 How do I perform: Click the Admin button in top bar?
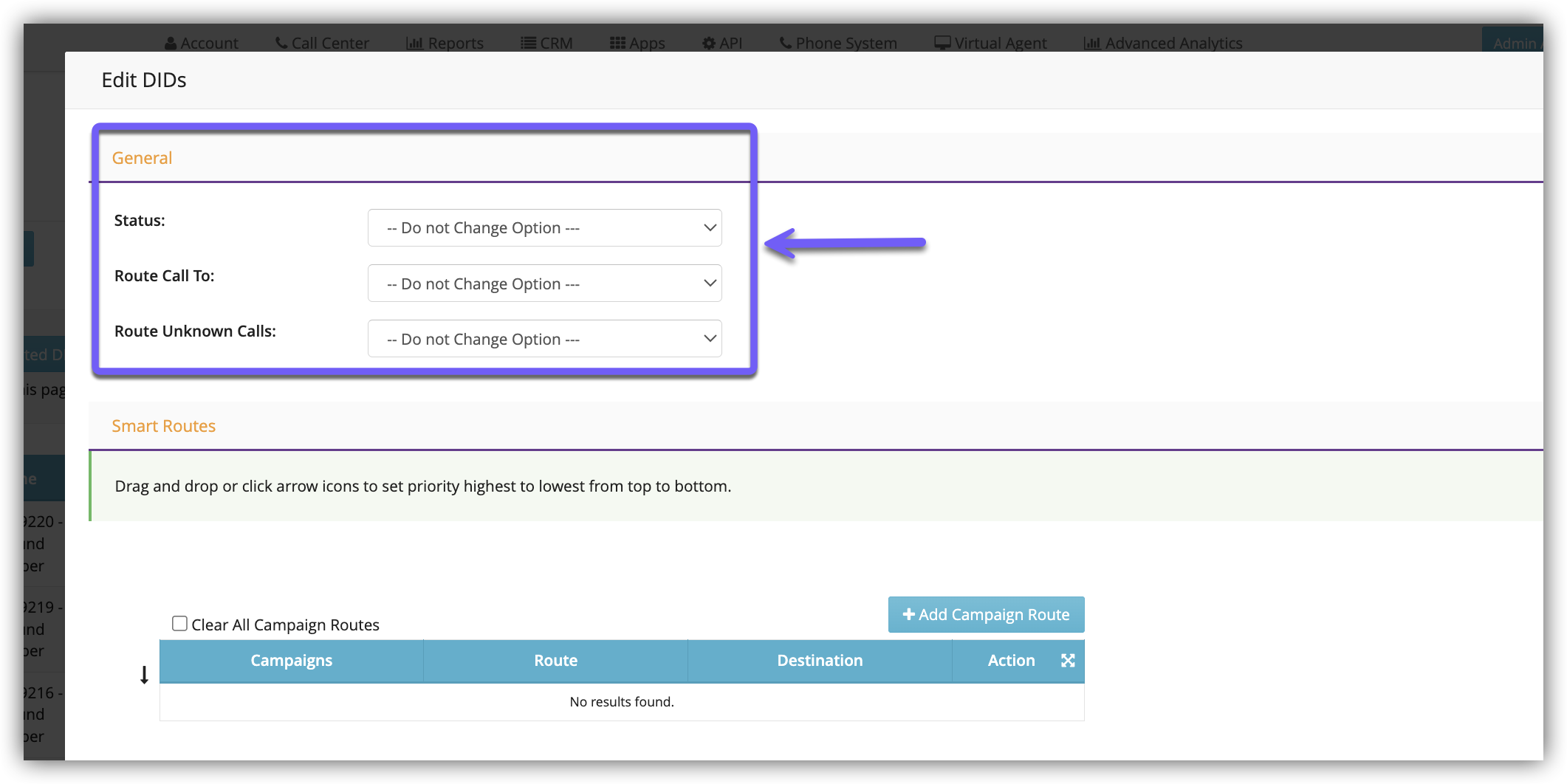pyautogui.click(x=1512, y=43)
